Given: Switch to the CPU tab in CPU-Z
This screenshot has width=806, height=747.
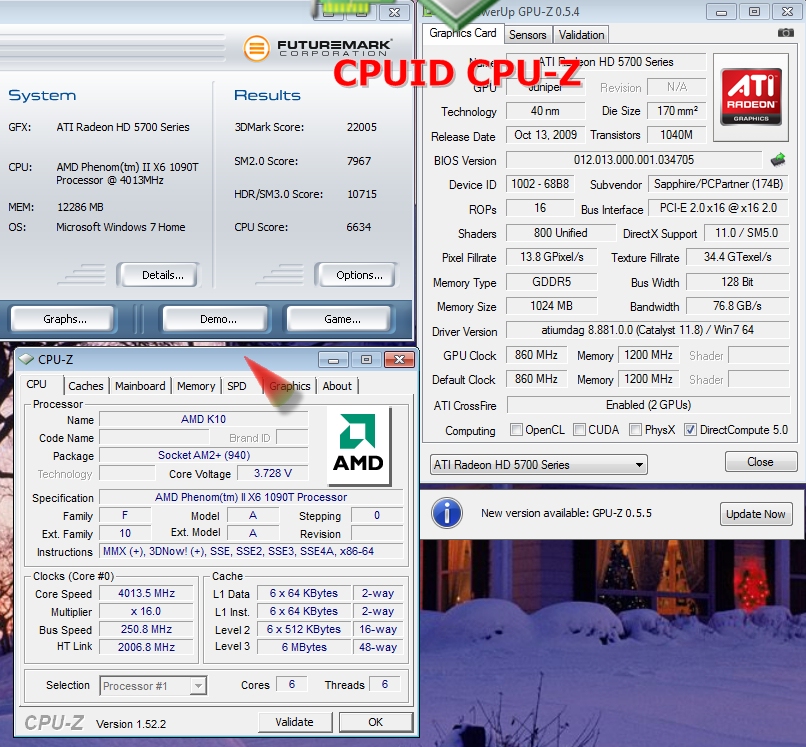Looking at the screenshot, I should [36, 385].
